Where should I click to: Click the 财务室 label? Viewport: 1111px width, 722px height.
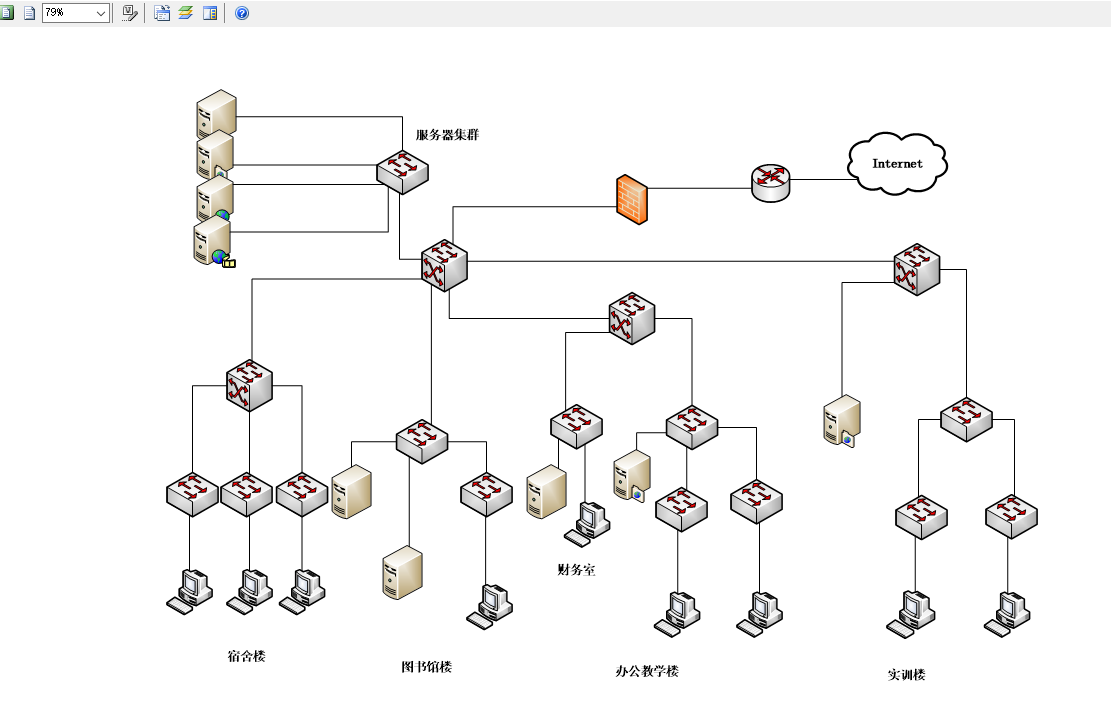coord(576,570)
